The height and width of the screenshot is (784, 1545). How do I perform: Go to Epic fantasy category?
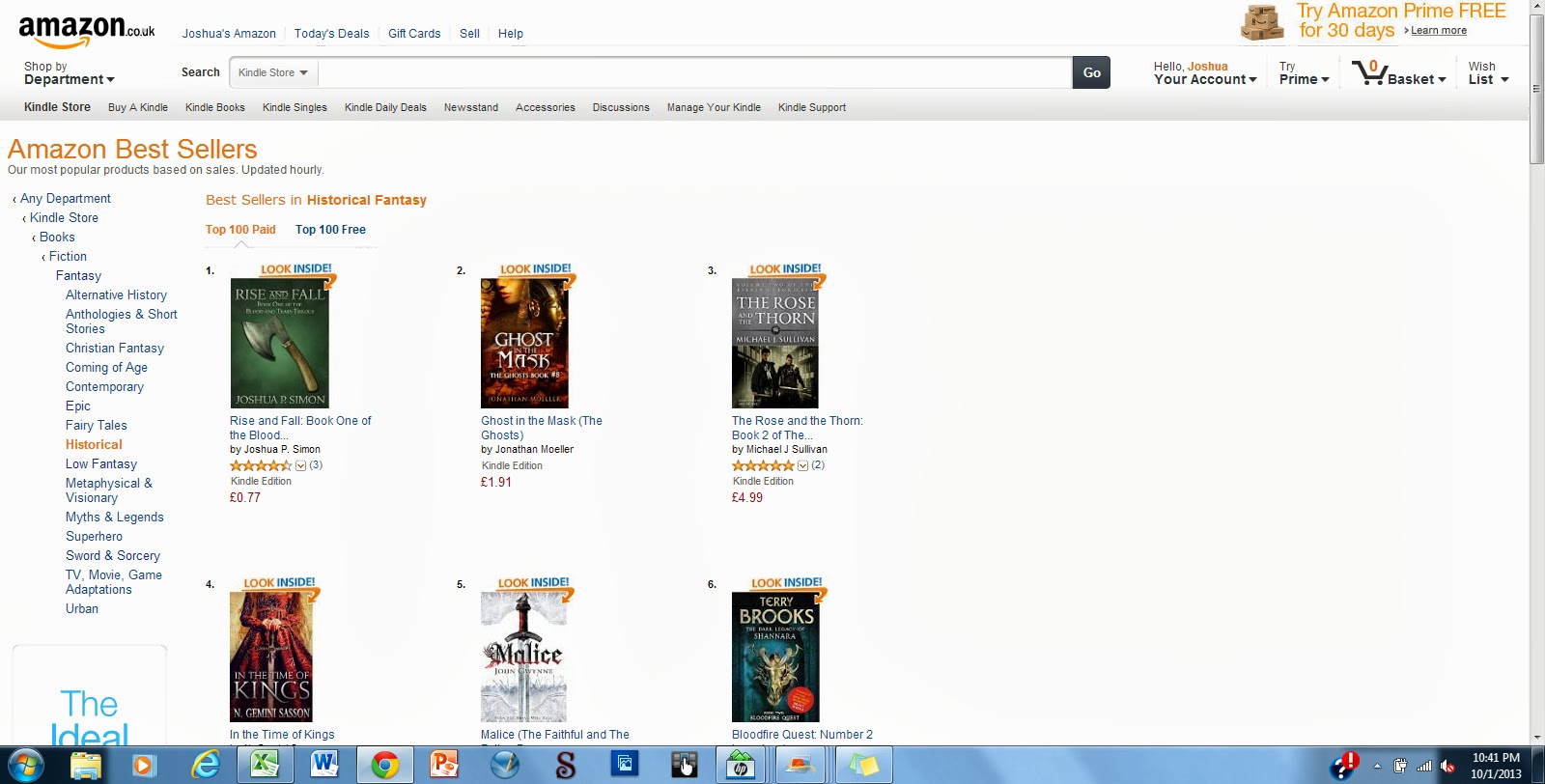[78, 406]
